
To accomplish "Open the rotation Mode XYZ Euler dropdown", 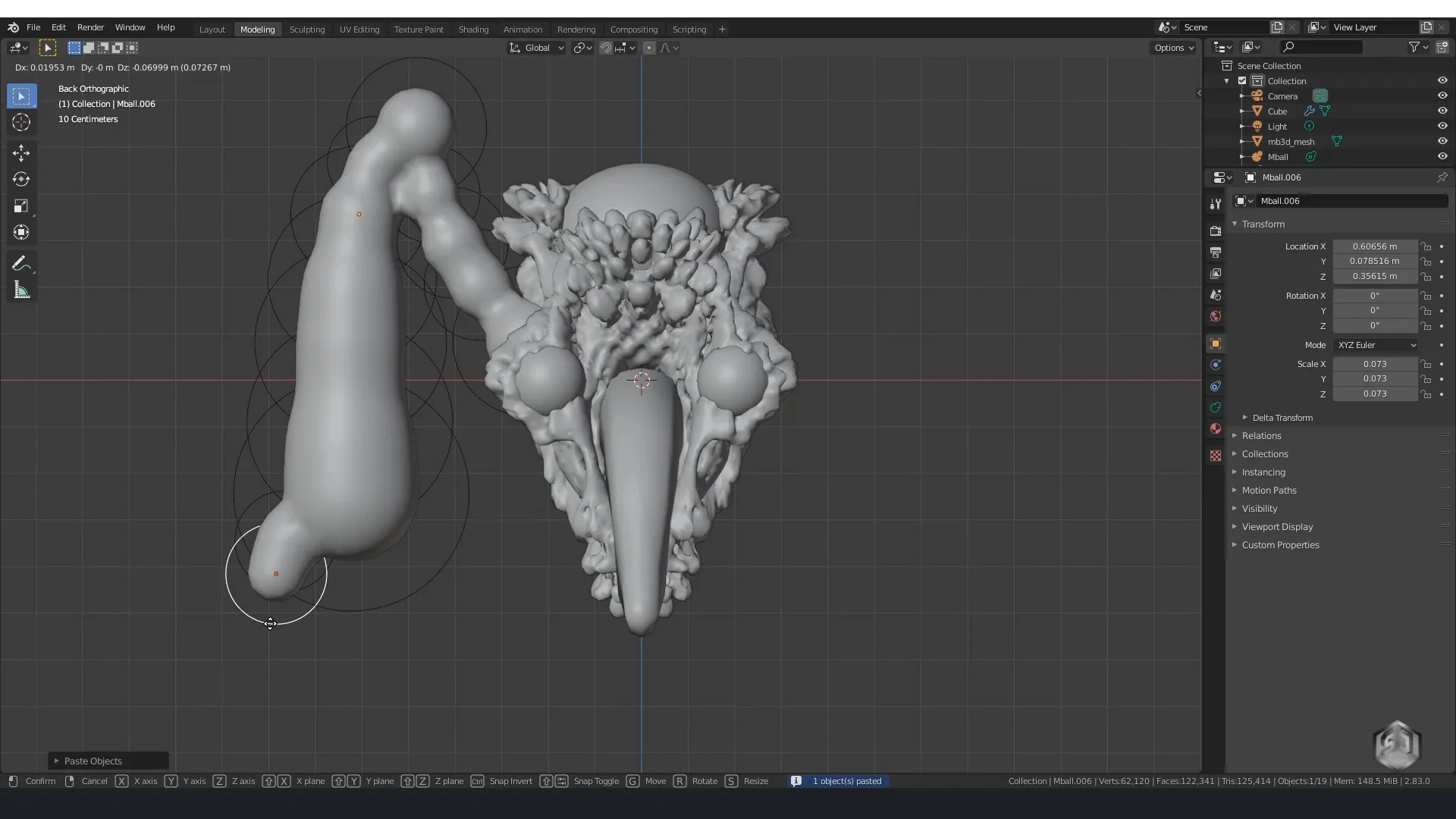I will [1376, 345].
